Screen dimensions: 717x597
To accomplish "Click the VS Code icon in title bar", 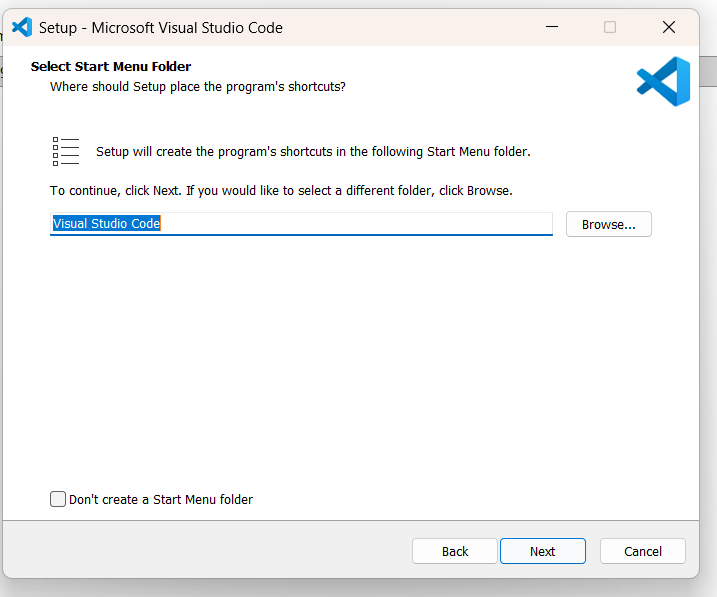I will (21, 27).
